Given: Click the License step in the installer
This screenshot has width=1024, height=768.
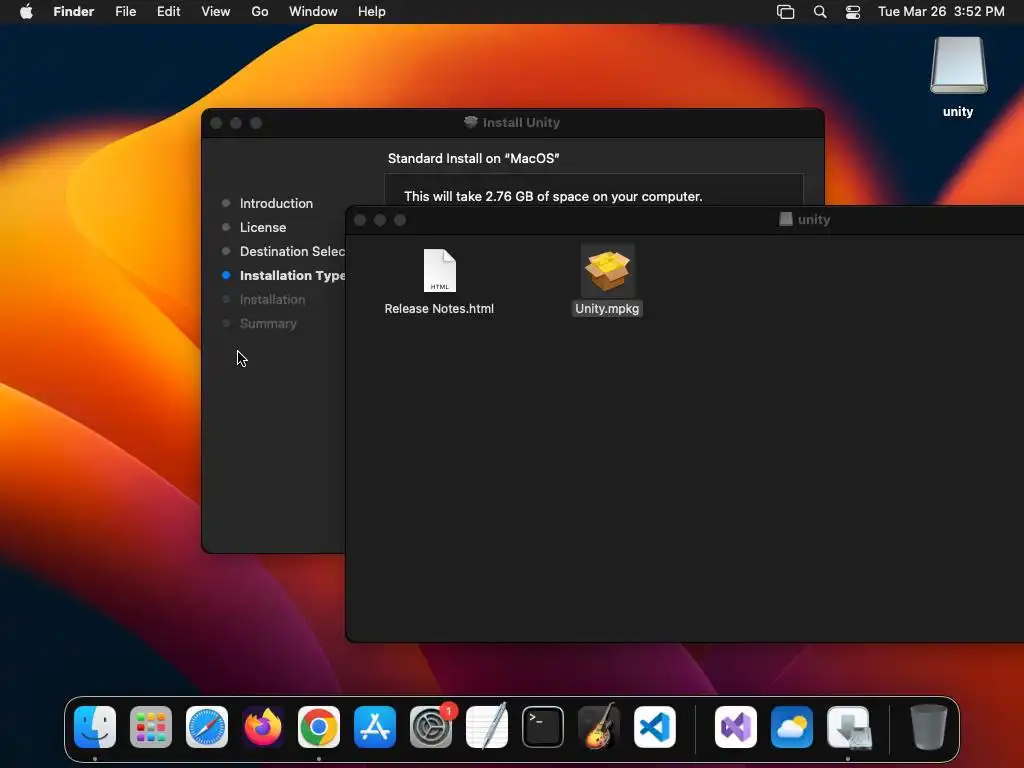Looking at the screenshot, I should [x=263, y=227].
